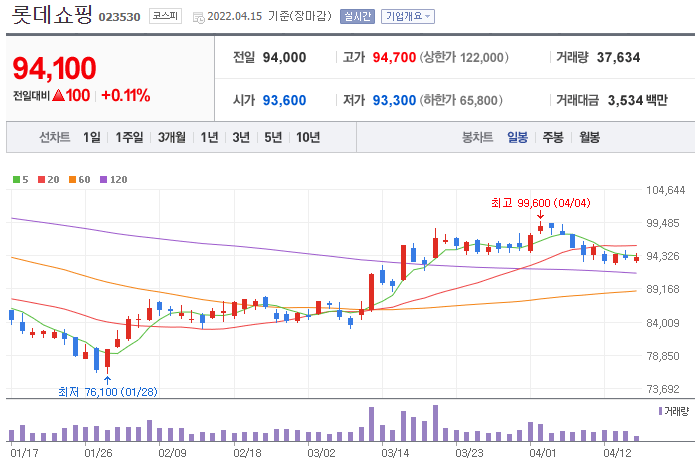
Task: Click the orange 60-day moving average swatch
Action: 73,180
